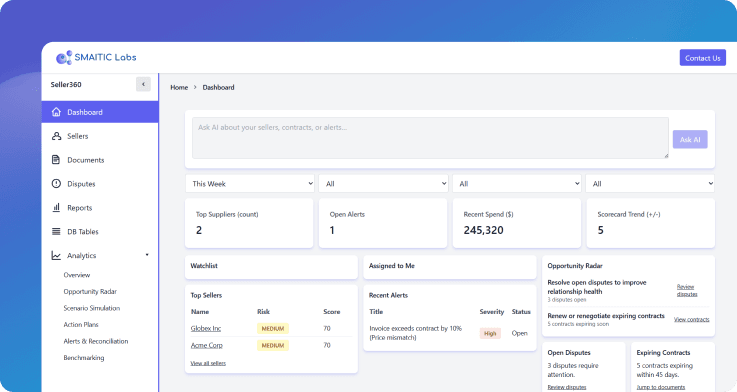Open Dashboard in the sidebar
737x392 pixels.
(x=100, y=112)
